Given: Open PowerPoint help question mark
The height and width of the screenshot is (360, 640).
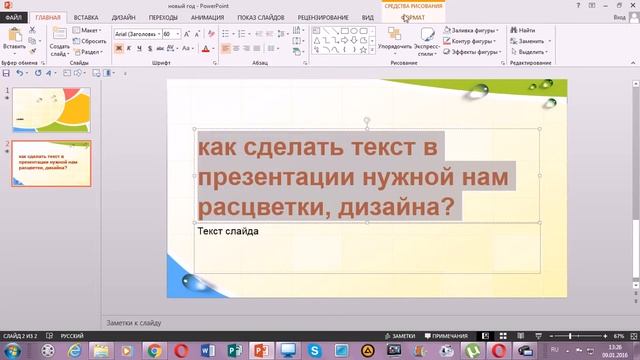Looking at the screenshot, I should (x=578, y=5).
